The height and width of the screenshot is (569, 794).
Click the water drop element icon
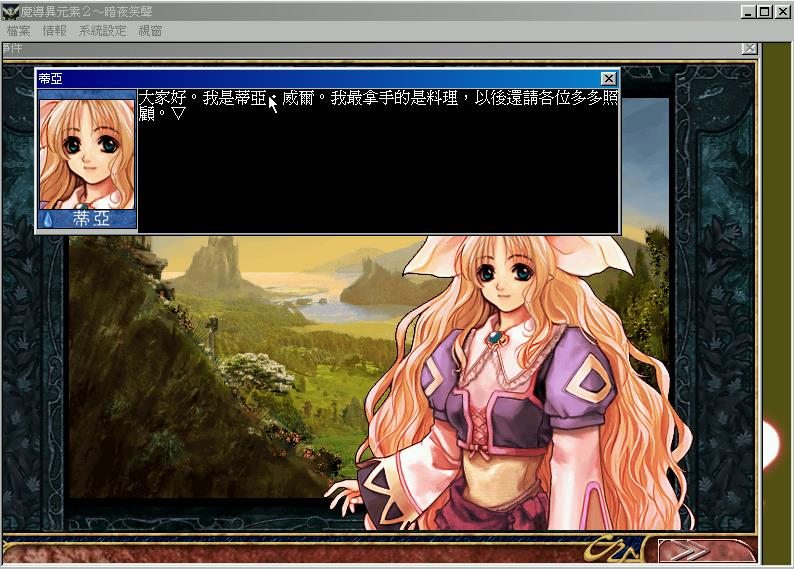(x=48, y=220)
